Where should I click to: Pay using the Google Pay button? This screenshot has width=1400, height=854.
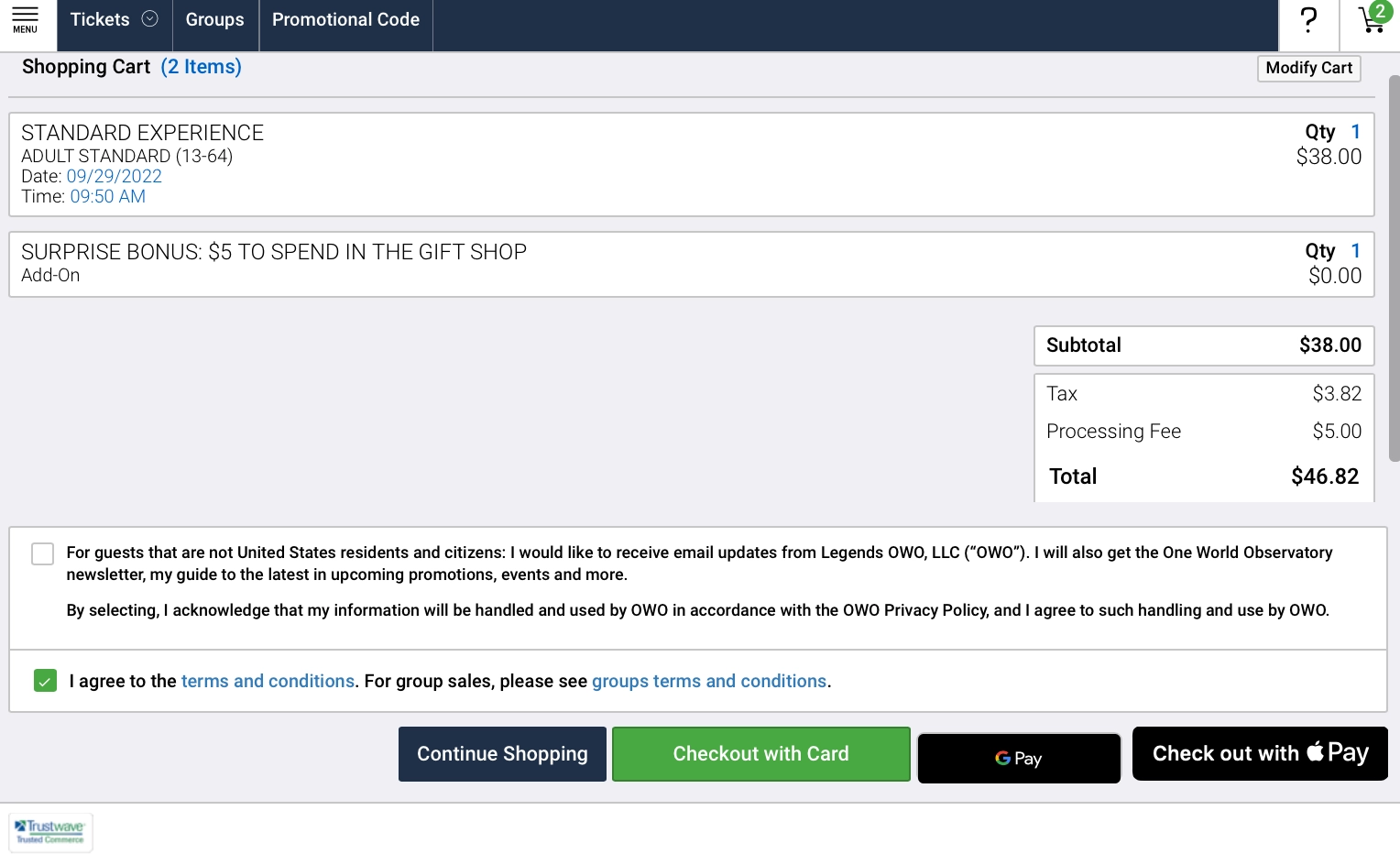click(1019, 758)
